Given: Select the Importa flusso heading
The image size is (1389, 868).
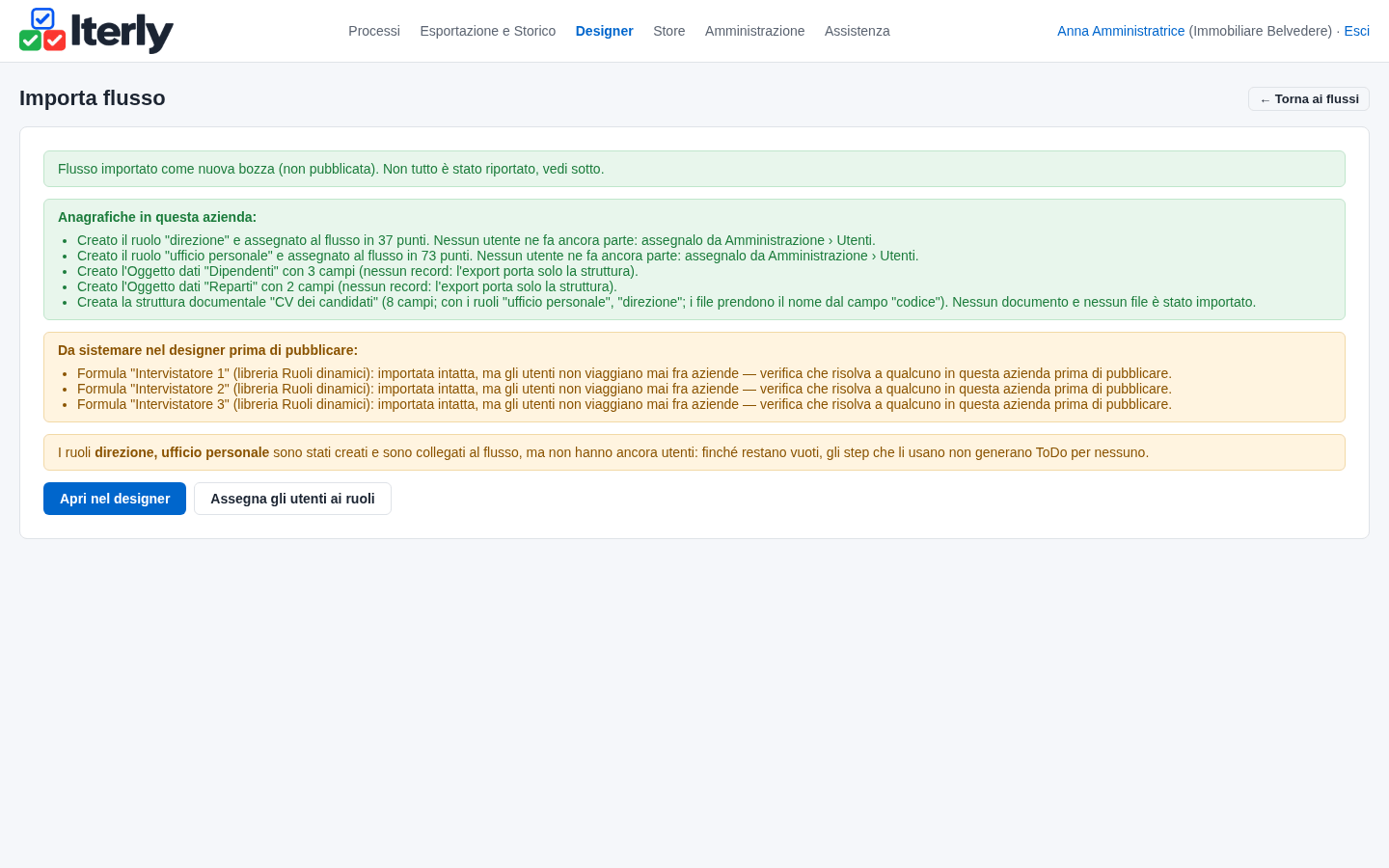Looking at the screenshot, I should pos(93,98).
